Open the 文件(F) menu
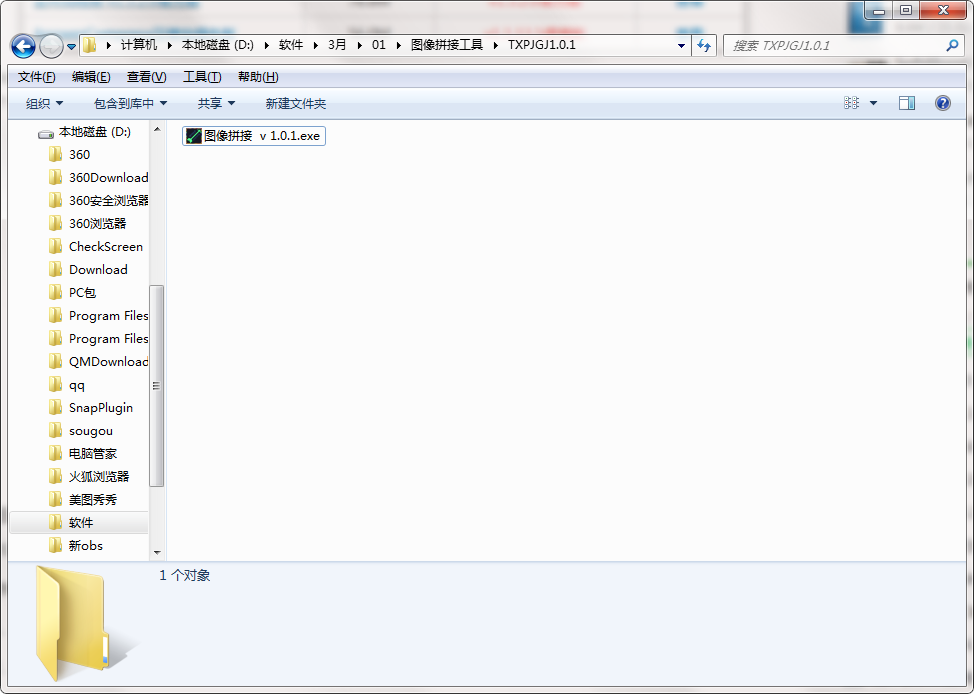 pos(37,77)
